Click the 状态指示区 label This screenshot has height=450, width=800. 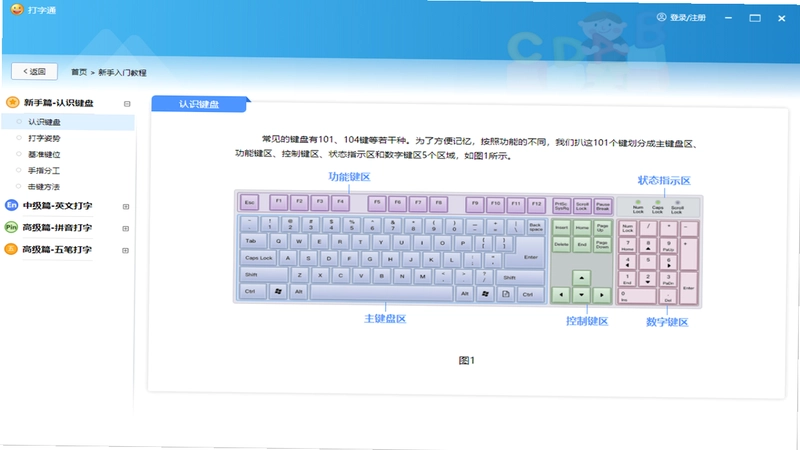tap(664, 181)
